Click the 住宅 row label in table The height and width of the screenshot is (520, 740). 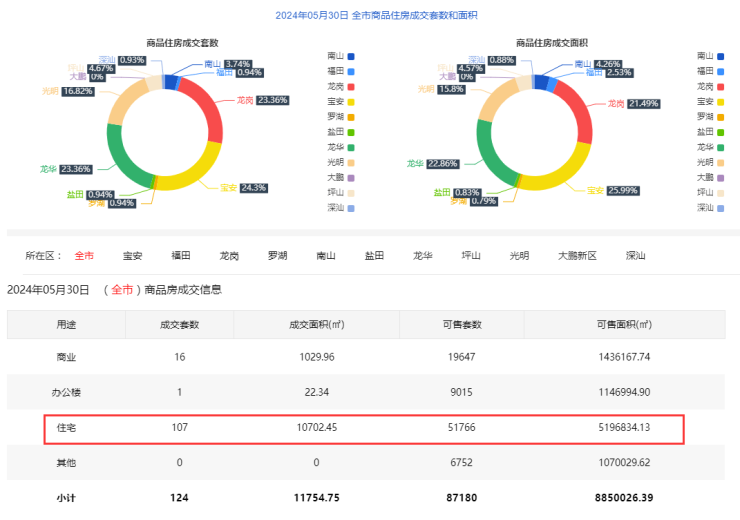66,428
